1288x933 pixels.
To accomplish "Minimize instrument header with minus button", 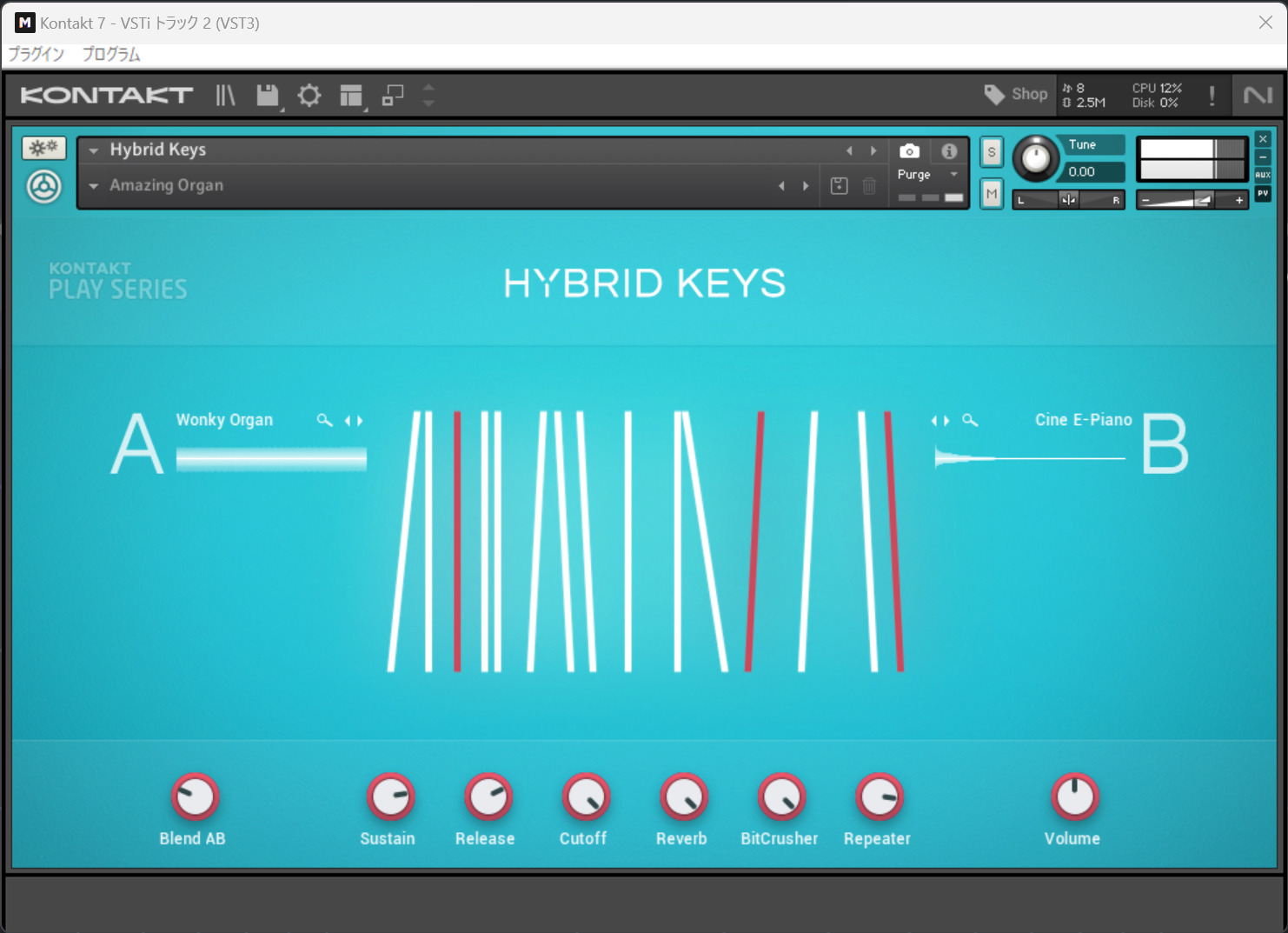I will click(1263, 157).
